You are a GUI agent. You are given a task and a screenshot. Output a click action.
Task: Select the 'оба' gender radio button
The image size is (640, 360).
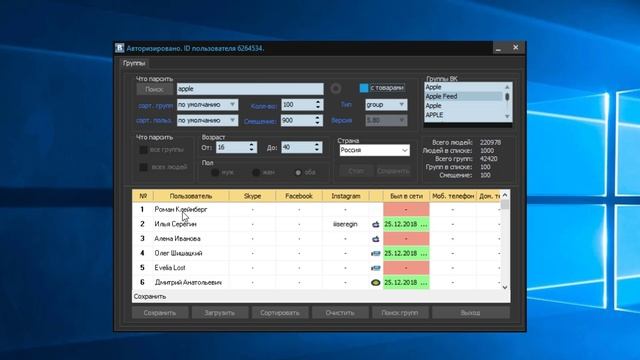(298, 172)
